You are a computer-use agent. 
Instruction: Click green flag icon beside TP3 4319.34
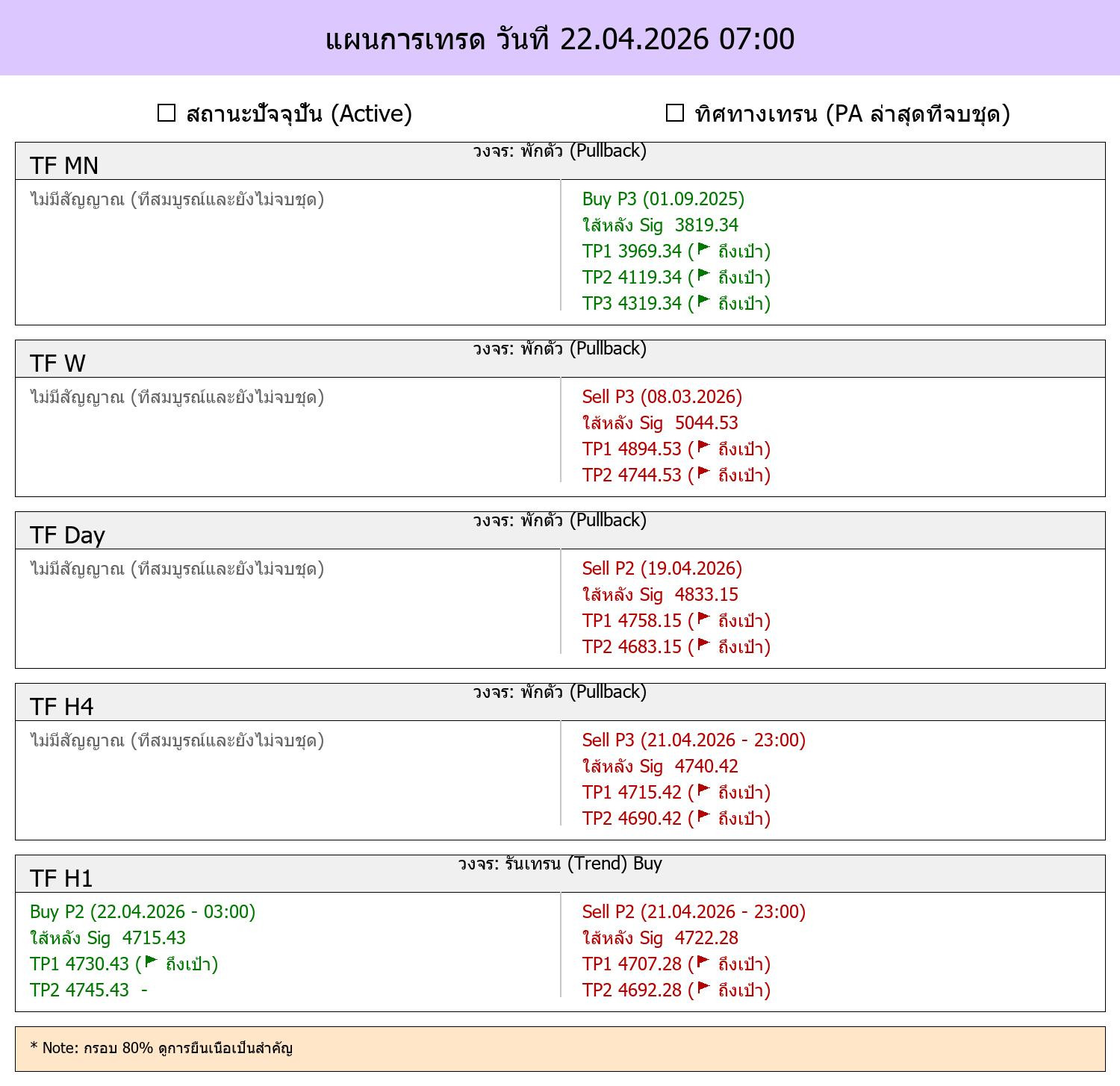click(x=703, y=302)
